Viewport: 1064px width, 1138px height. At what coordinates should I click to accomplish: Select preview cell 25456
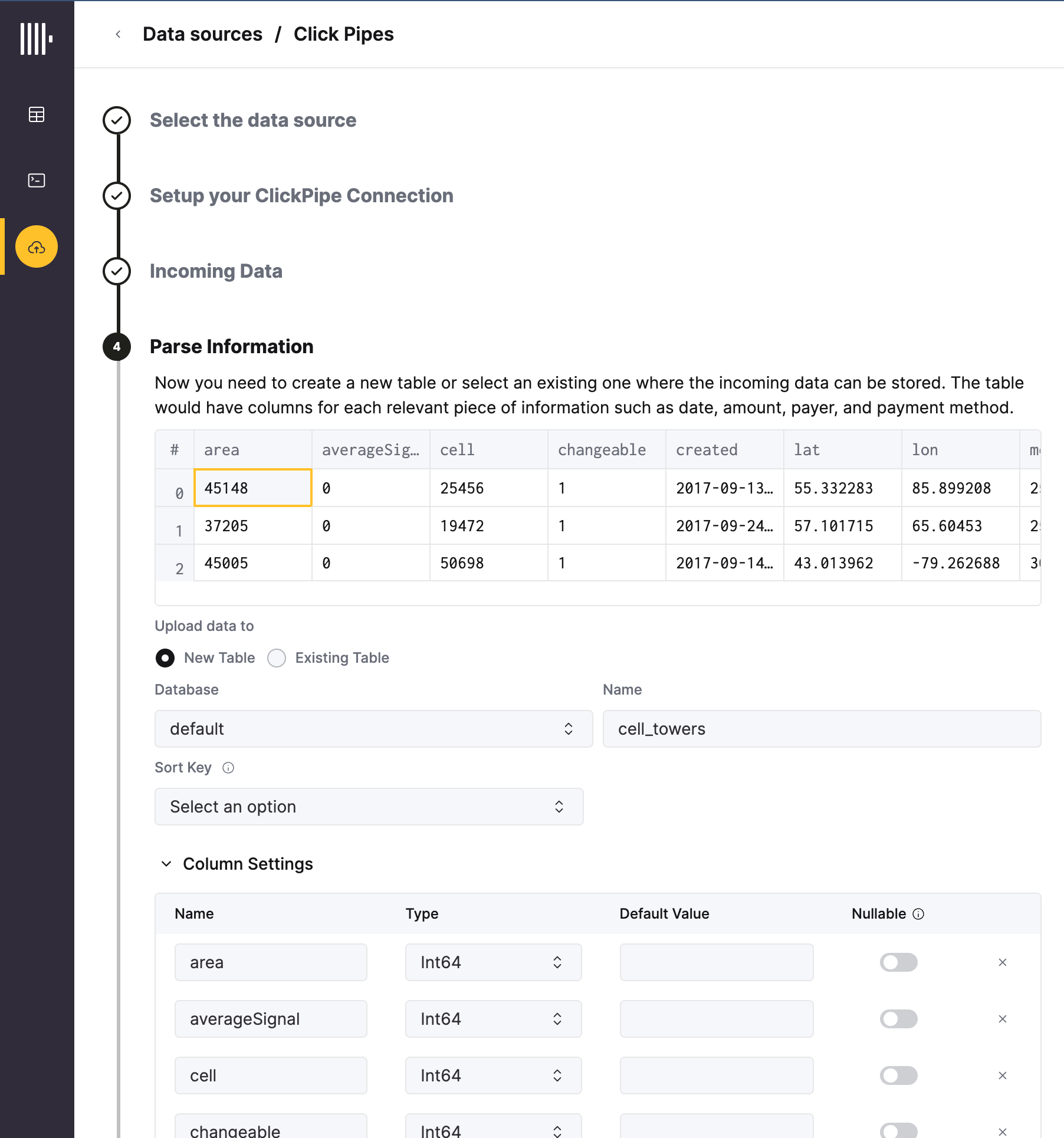point(489,488)
